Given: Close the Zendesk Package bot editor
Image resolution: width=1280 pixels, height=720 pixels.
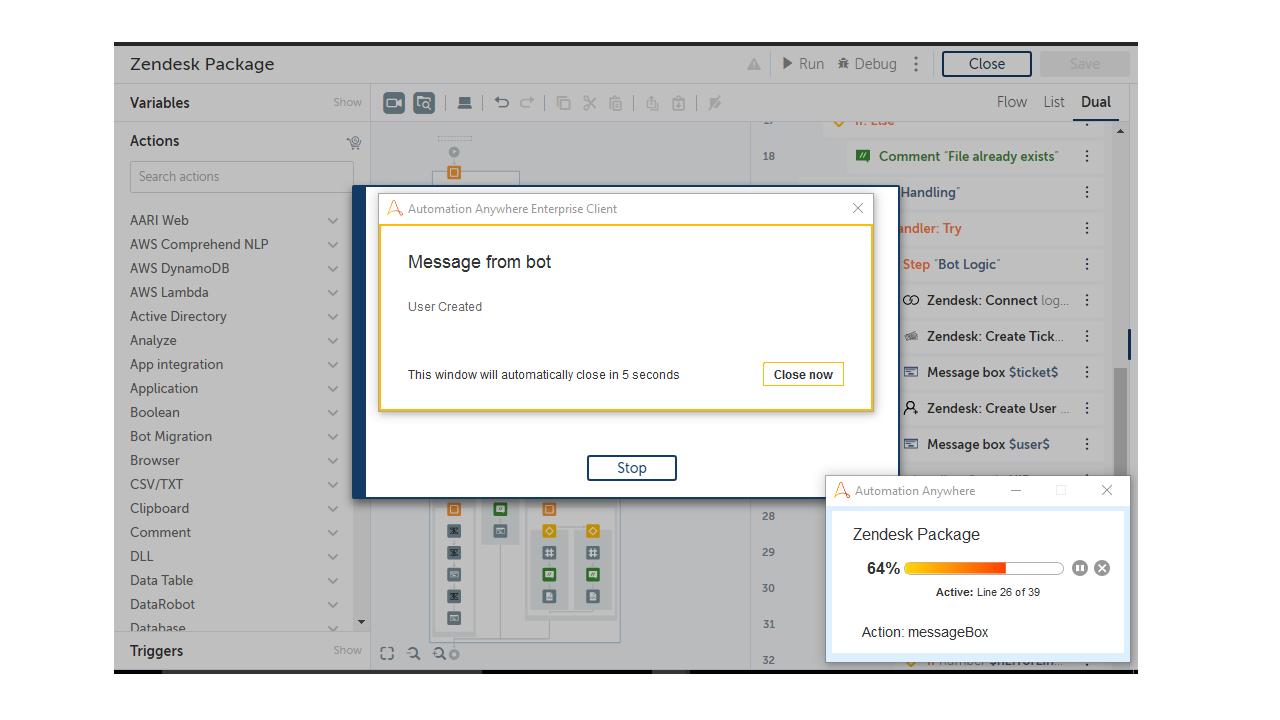Looking at the screenshot, I should click(x=986, y=64).
